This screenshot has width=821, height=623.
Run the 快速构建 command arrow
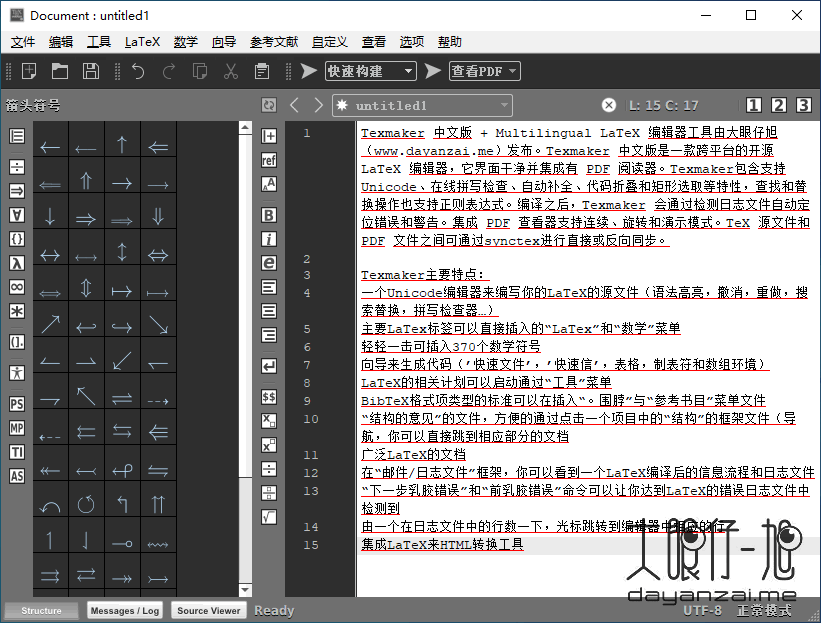click(x=308, y=71)
